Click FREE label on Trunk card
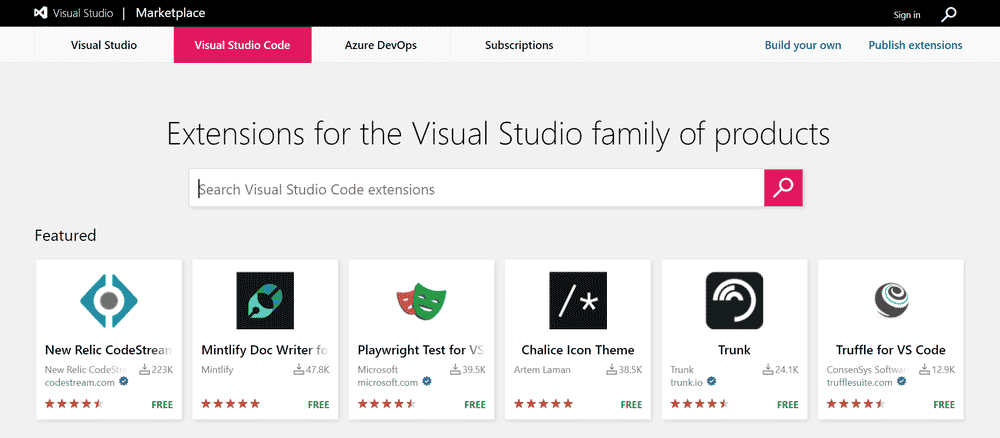1000x438 pixels. pyautogui.click(x=788, y=404)
